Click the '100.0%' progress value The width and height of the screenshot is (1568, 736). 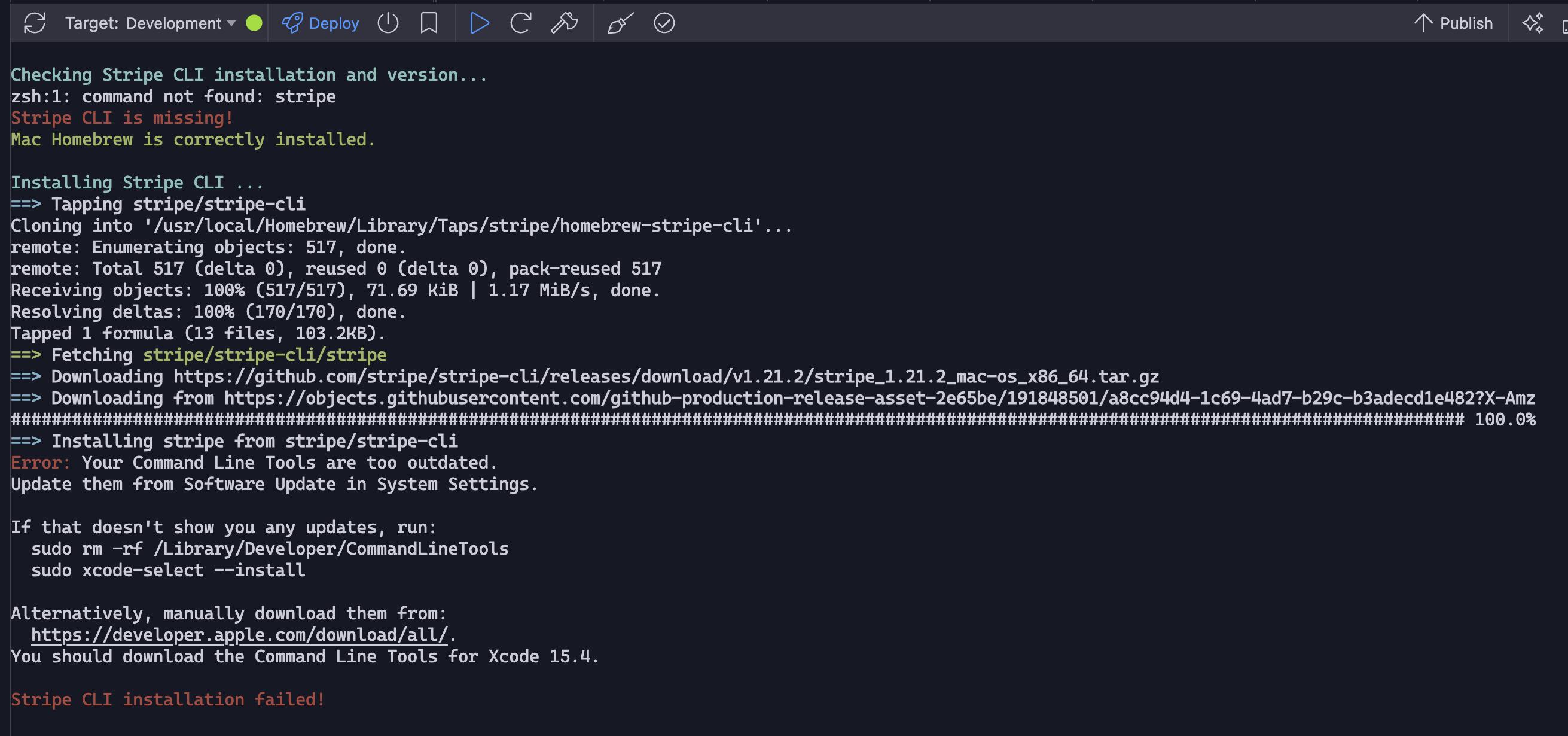click(1505, 419)
